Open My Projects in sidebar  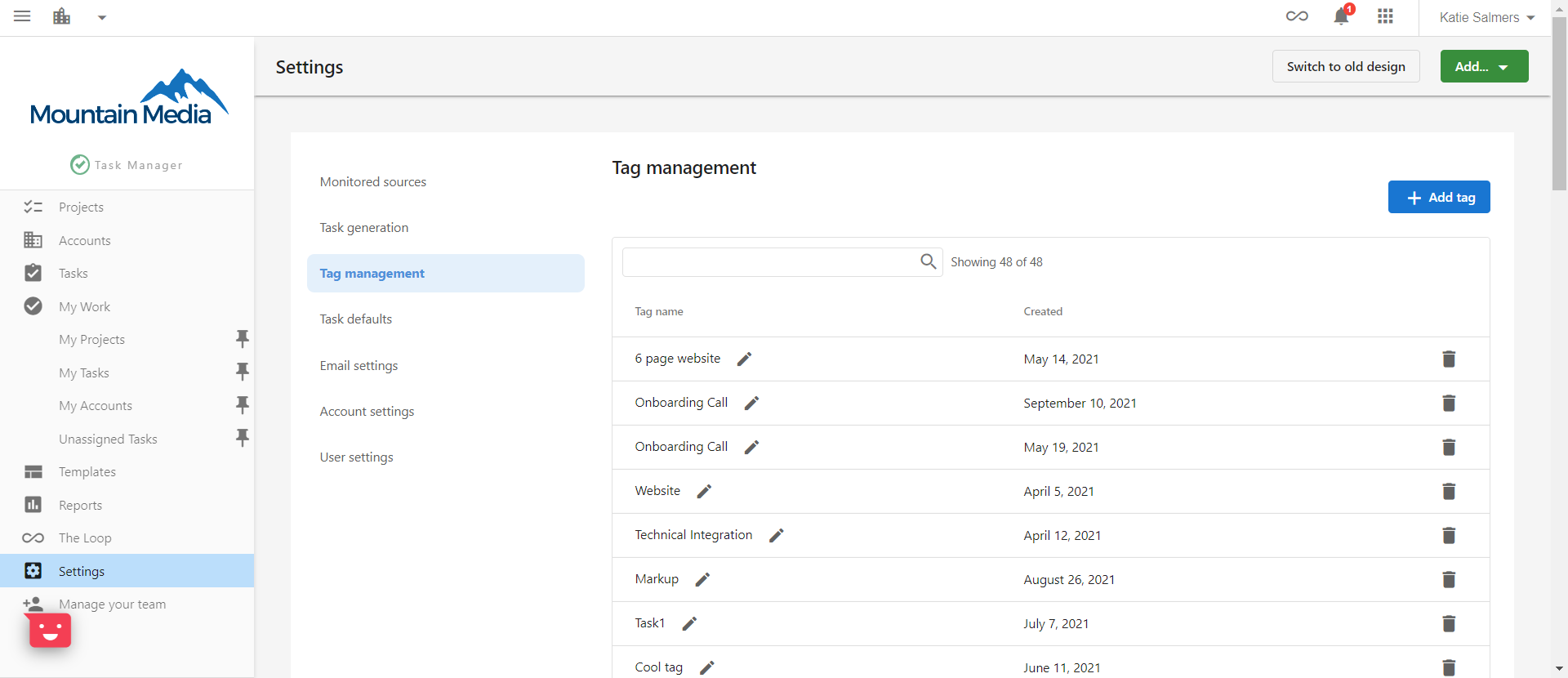91,339
